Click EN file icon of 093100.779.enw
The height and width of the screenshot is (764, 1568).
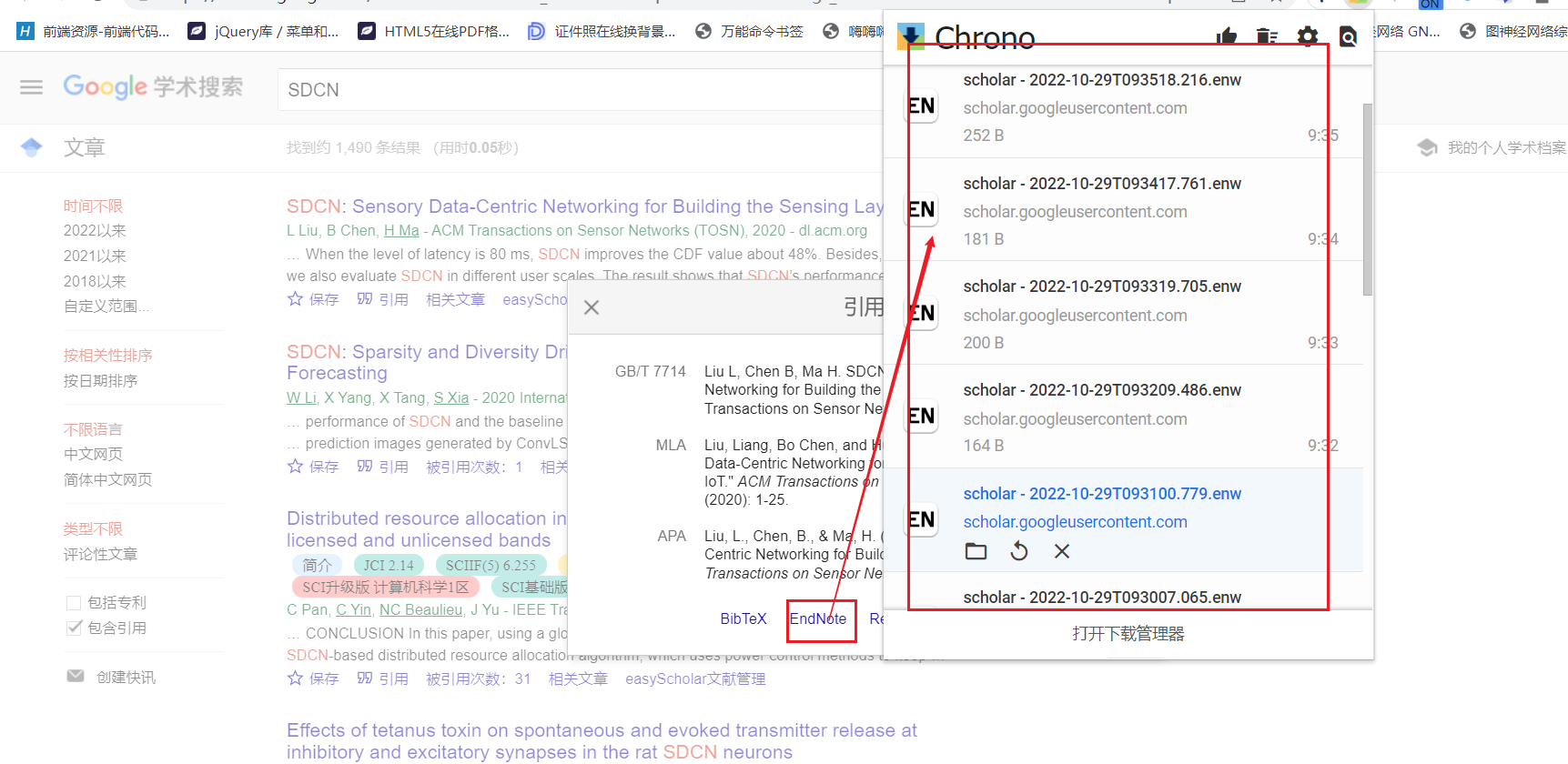921,520
